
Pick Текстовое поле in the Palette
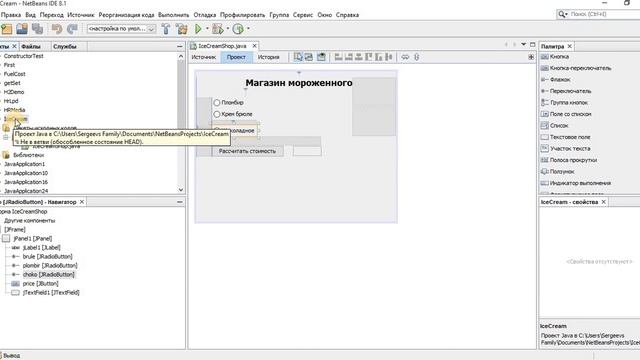(x=566, y=137)
